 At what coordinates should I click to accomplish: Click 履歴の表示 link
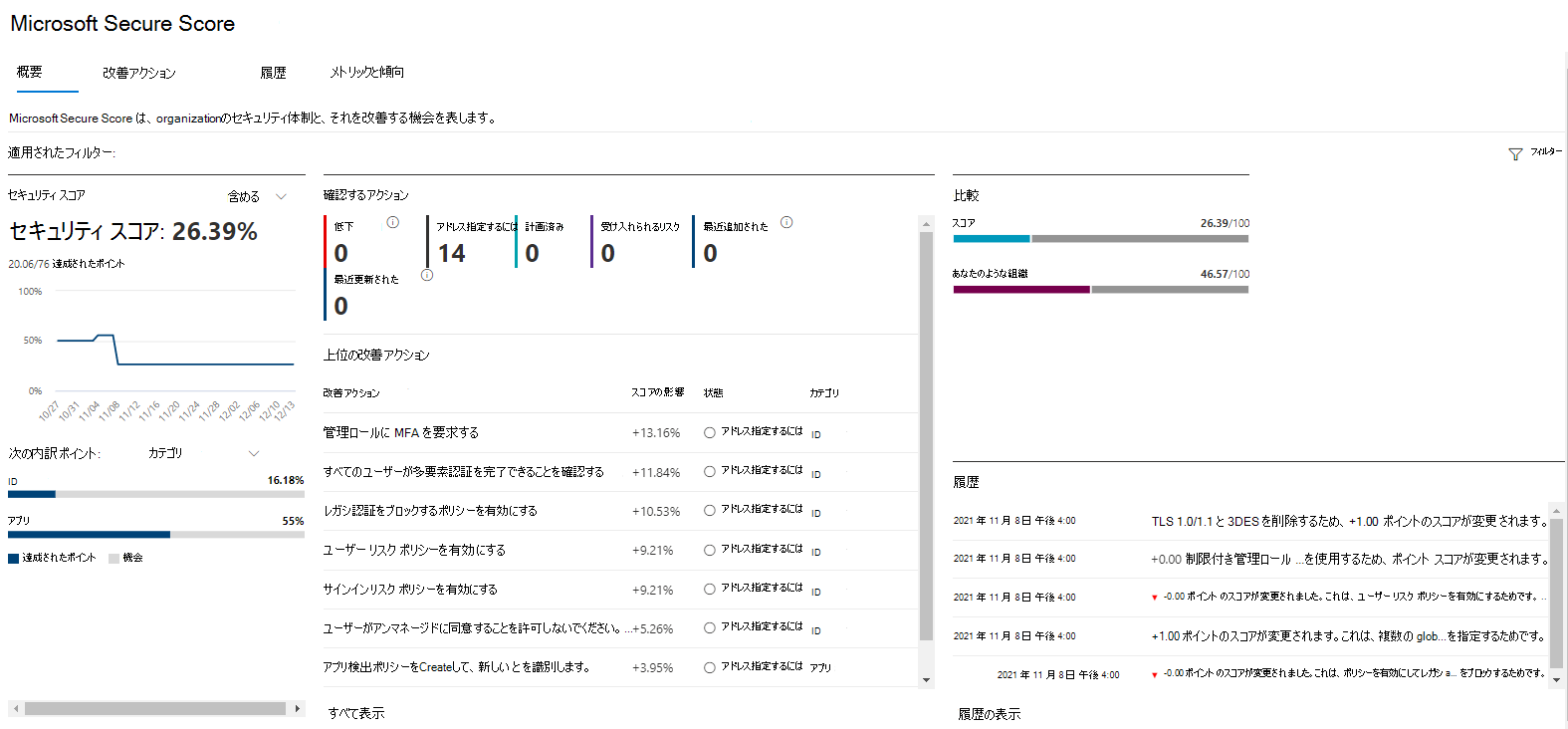point(990,714)
